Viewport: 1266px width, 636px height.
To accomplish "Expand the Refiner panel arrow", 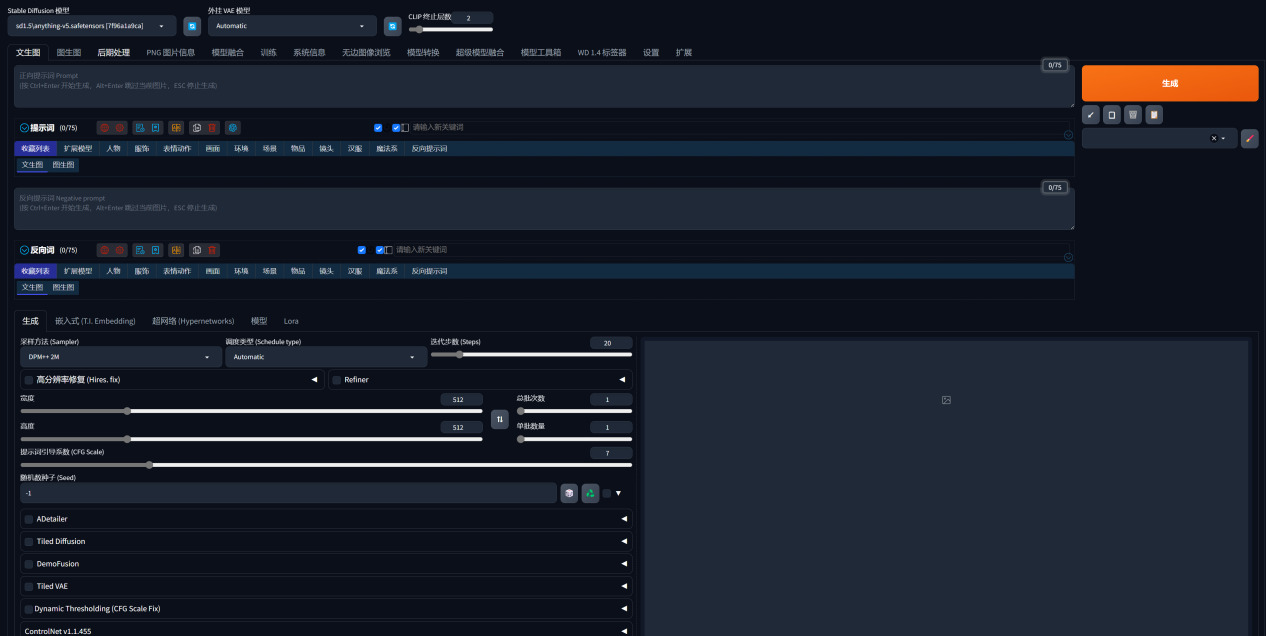I will pyautogui.click(x=622, y=380).
